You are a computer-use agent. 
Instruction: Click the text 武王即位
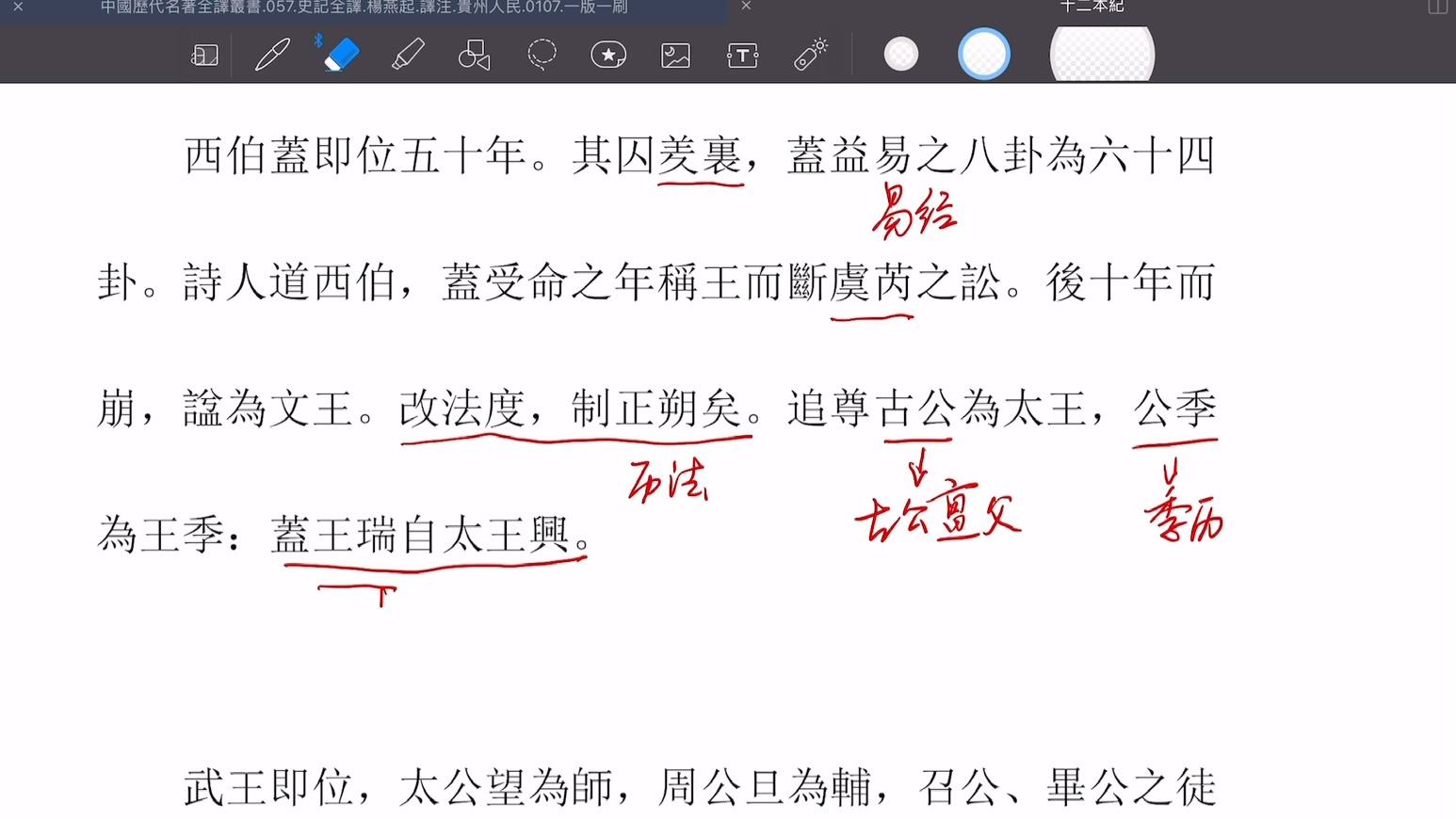click(x=268, y=787)
